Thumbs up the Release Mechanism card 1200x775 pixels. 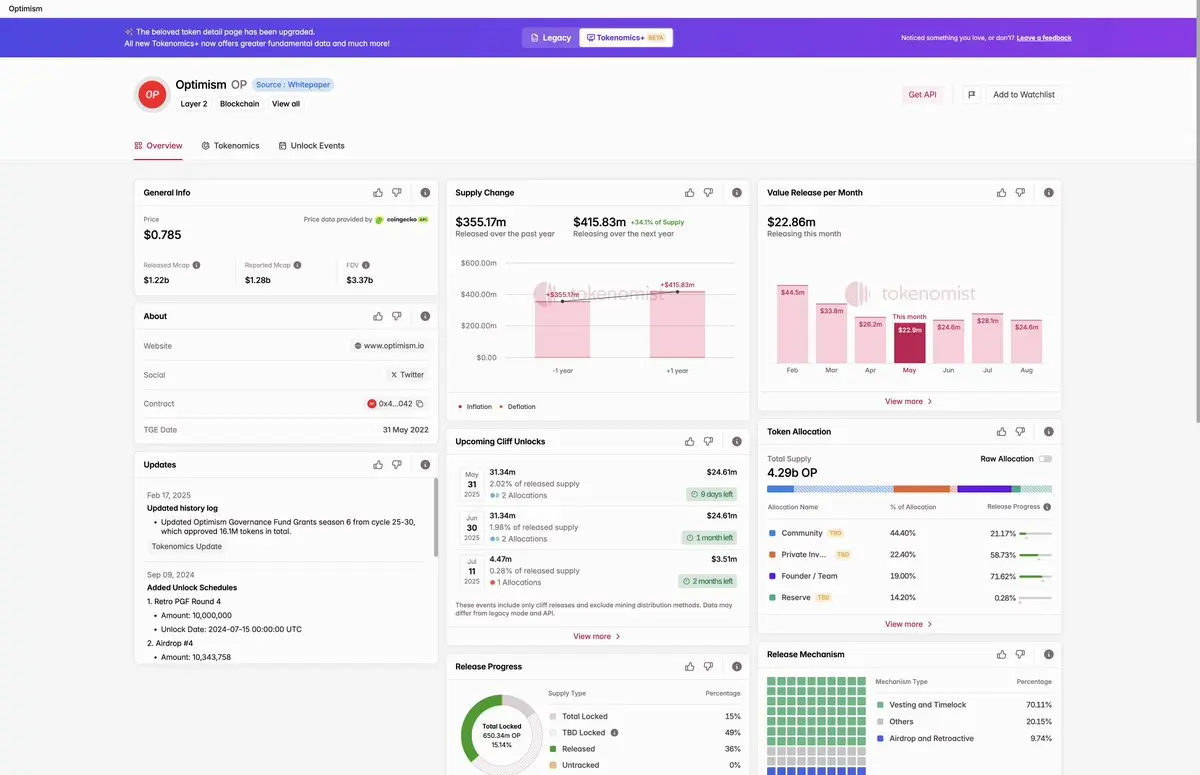pyautogui.click(x=1002, y=655)
